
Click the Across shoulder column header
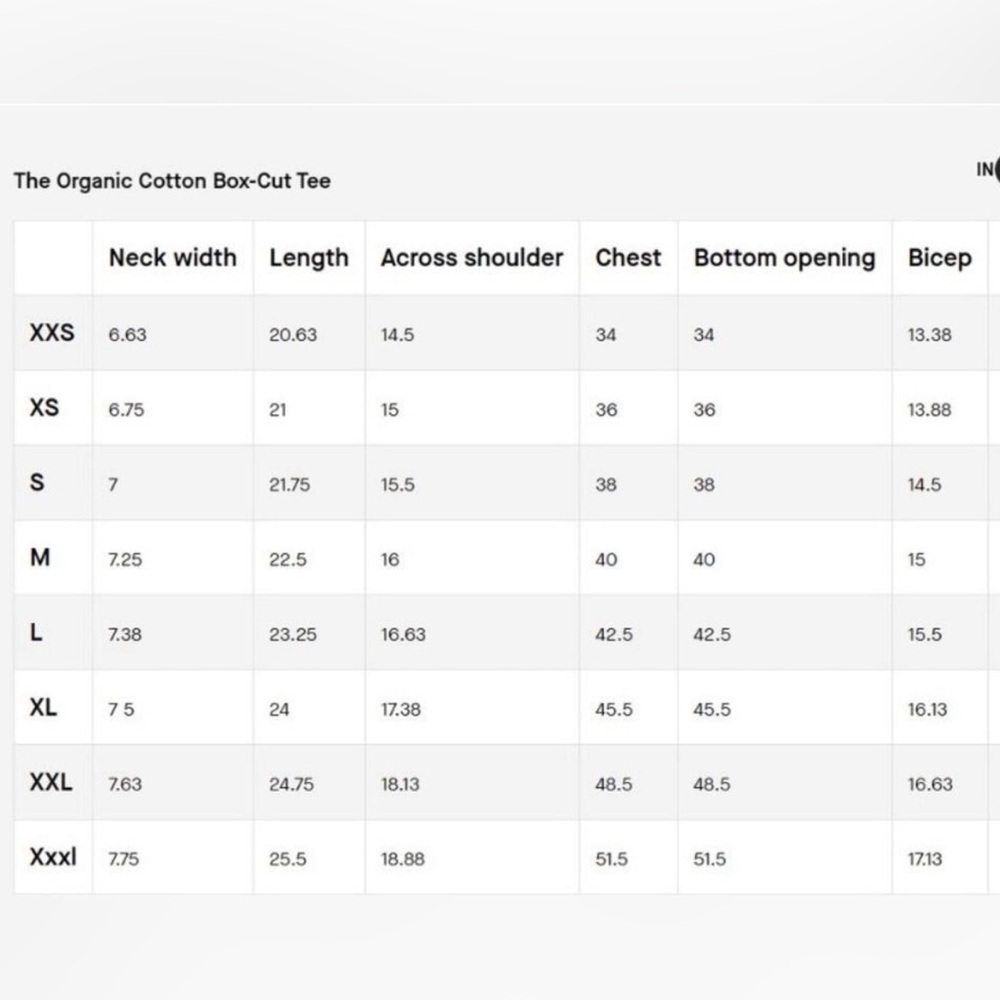pyautogui.click(x=472, y=258)
